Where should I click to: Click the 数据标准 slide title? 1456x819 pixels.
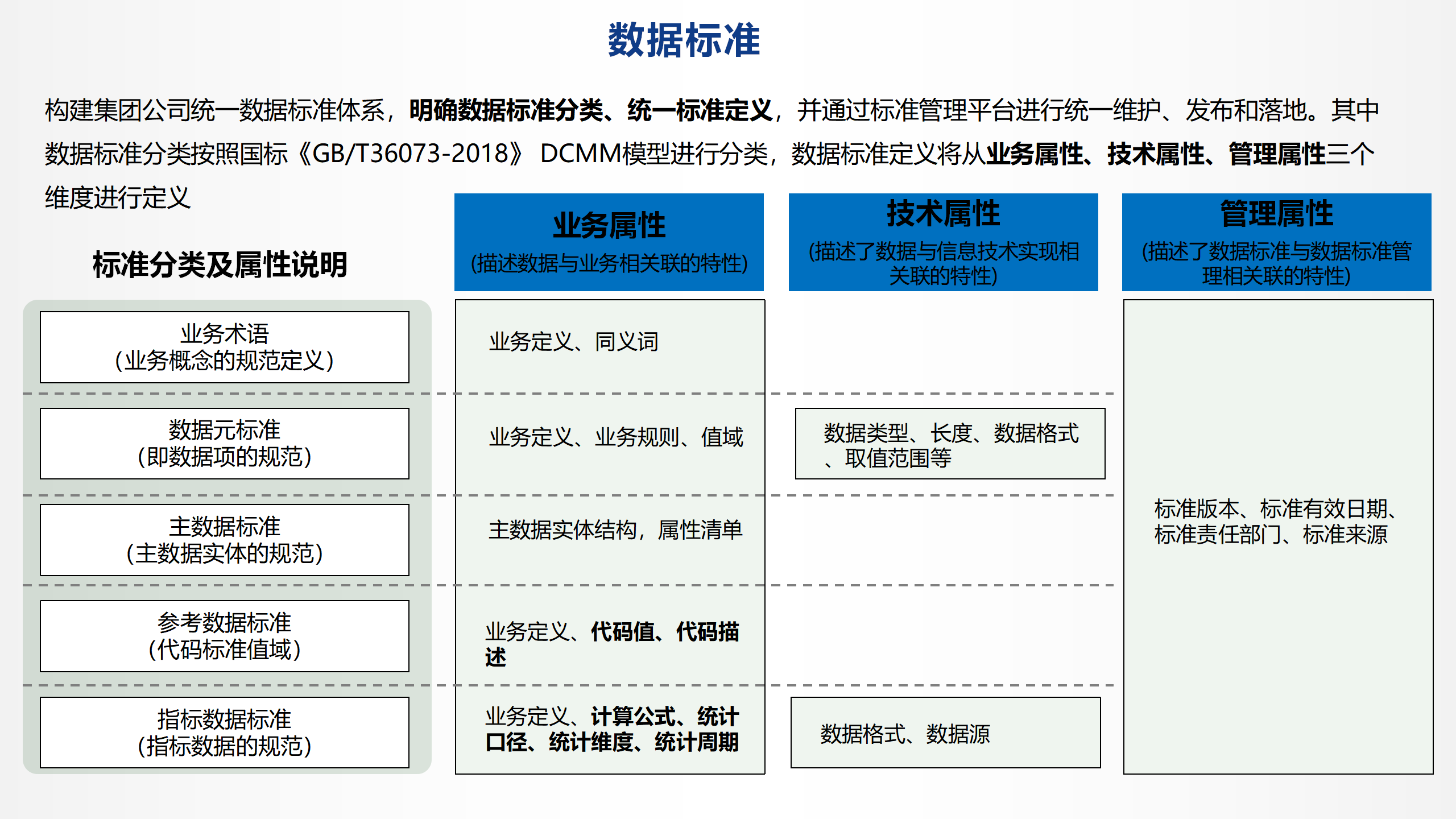click(684, 40)
